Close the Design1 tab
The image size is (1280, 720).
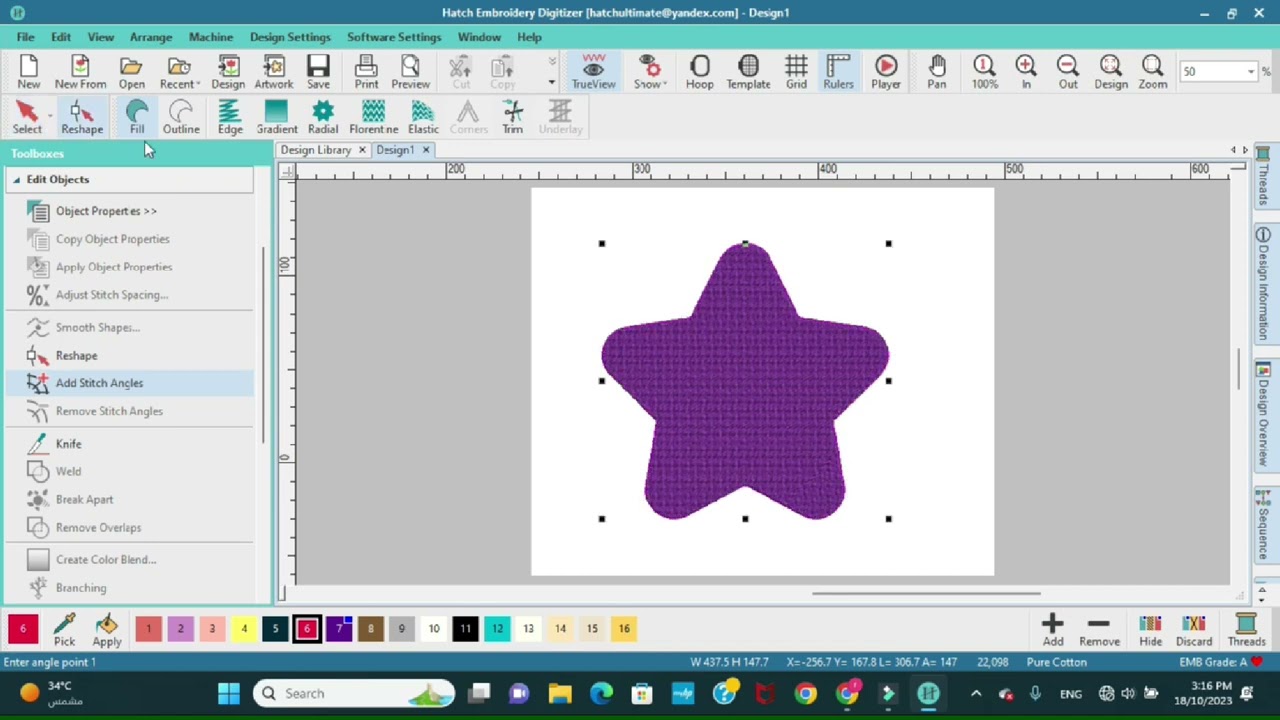(426, 150)
